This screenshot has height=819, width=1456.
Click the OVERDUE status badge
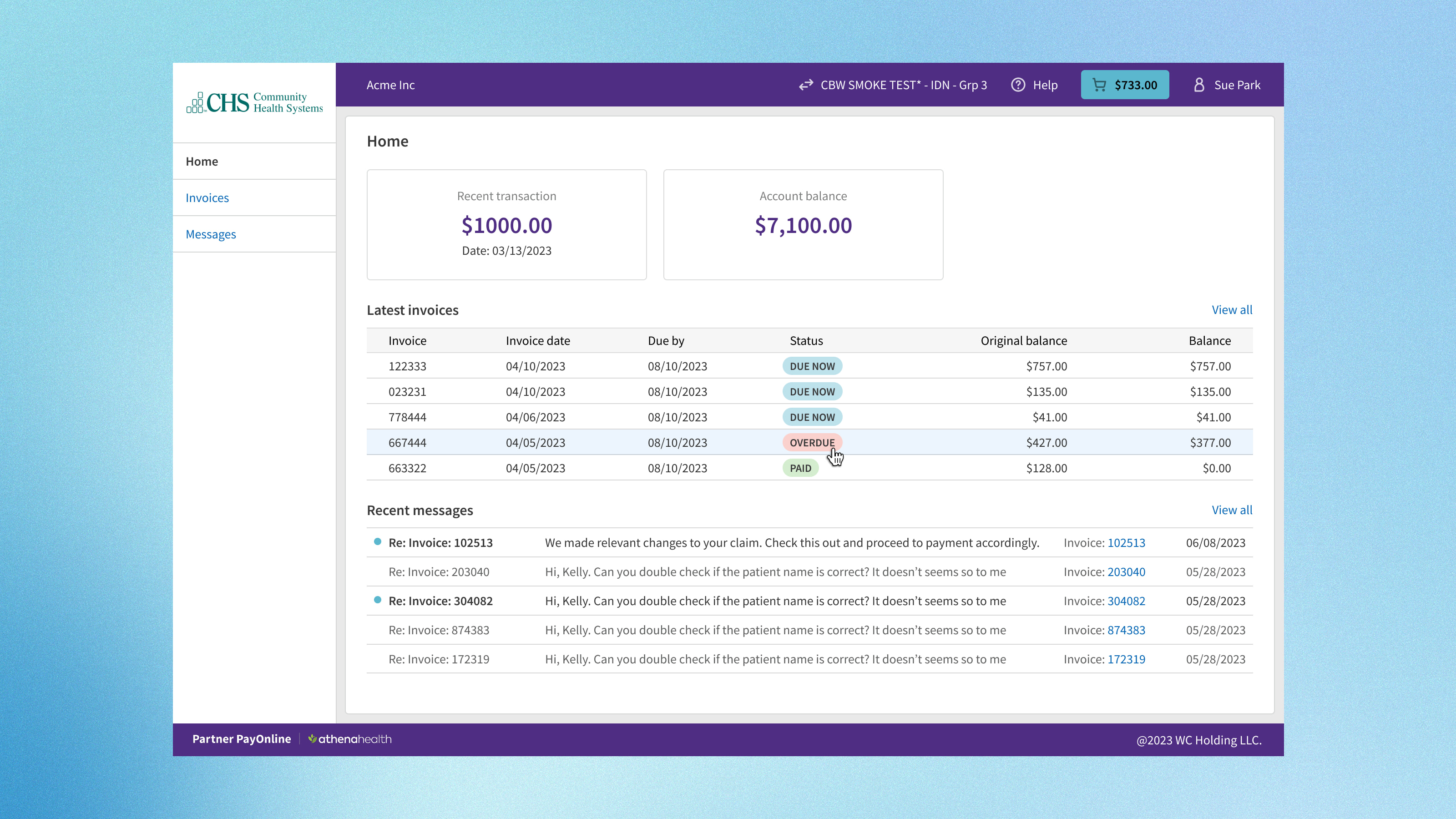tap(812, 443)
